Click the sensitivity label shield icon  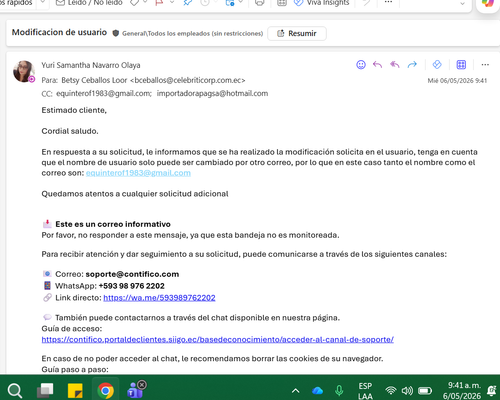(x=116, y=33)
